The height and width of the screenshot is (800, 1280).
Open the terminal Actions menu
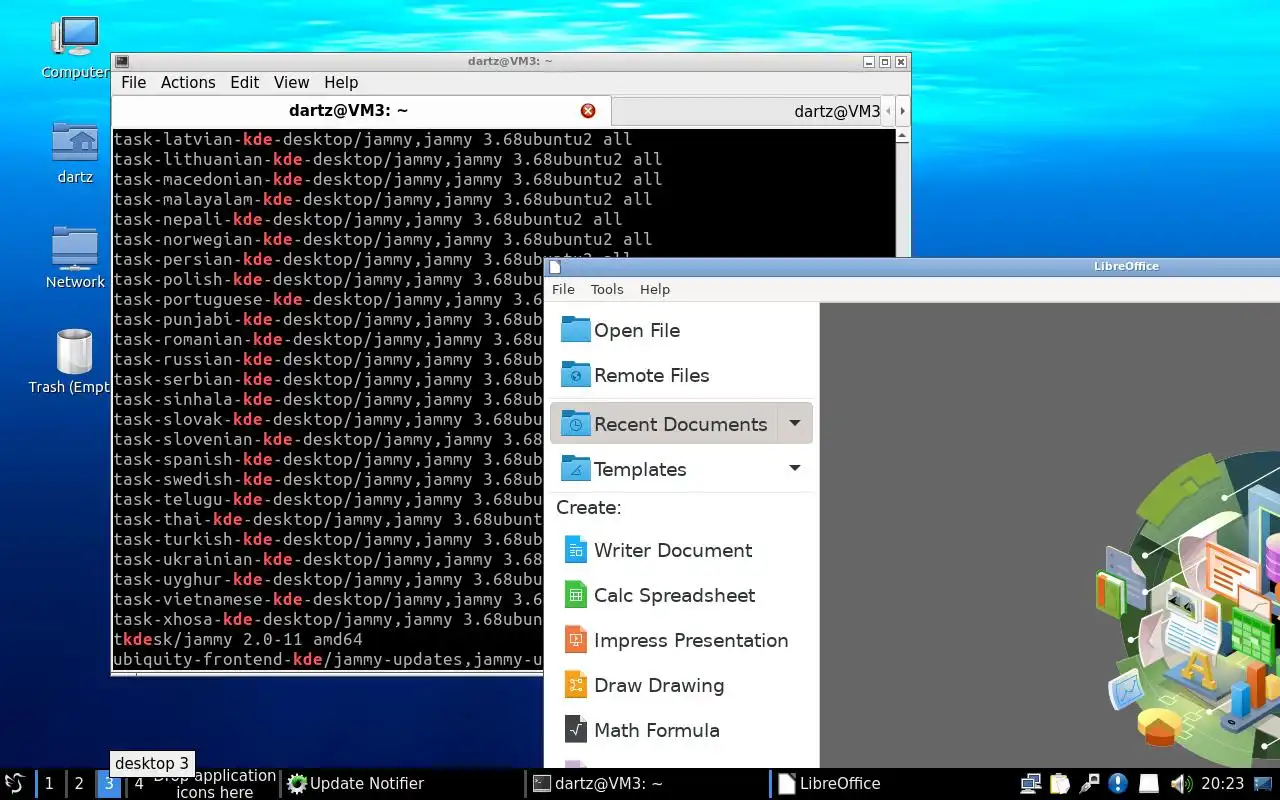pos(188,83)
